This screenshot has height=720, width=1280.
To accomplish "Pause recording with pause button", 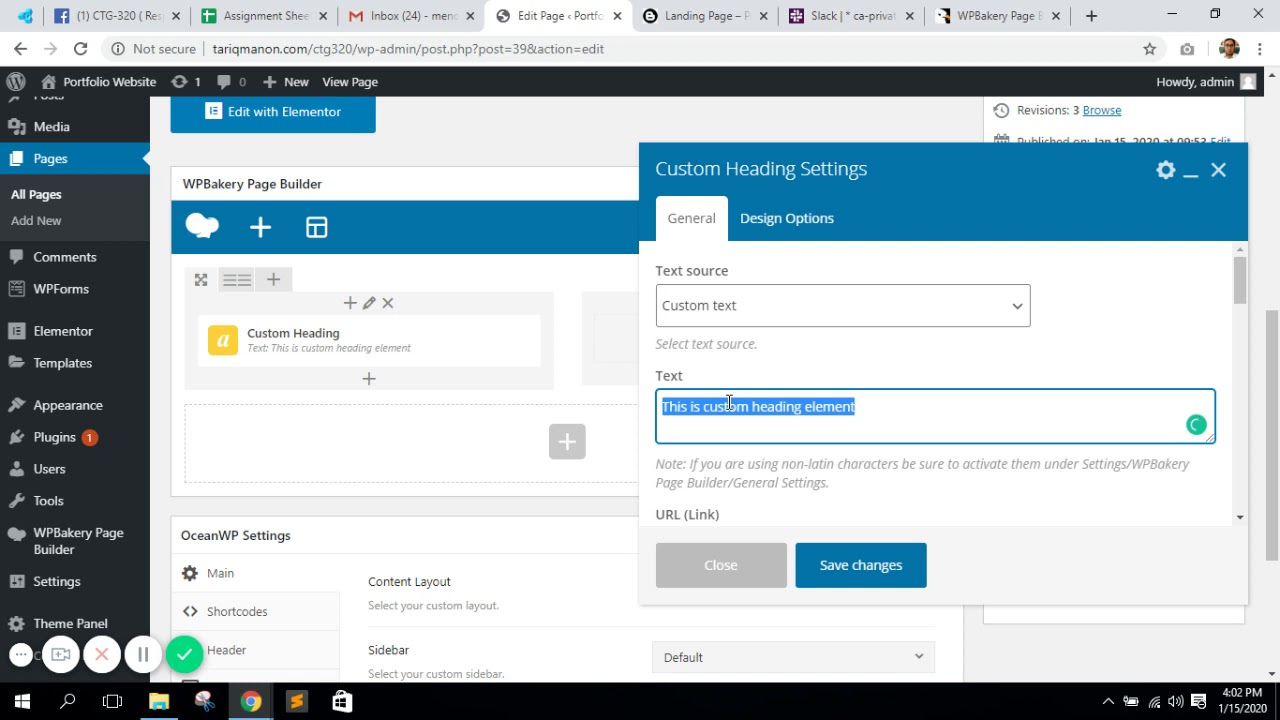I will (x=143, y=655).
